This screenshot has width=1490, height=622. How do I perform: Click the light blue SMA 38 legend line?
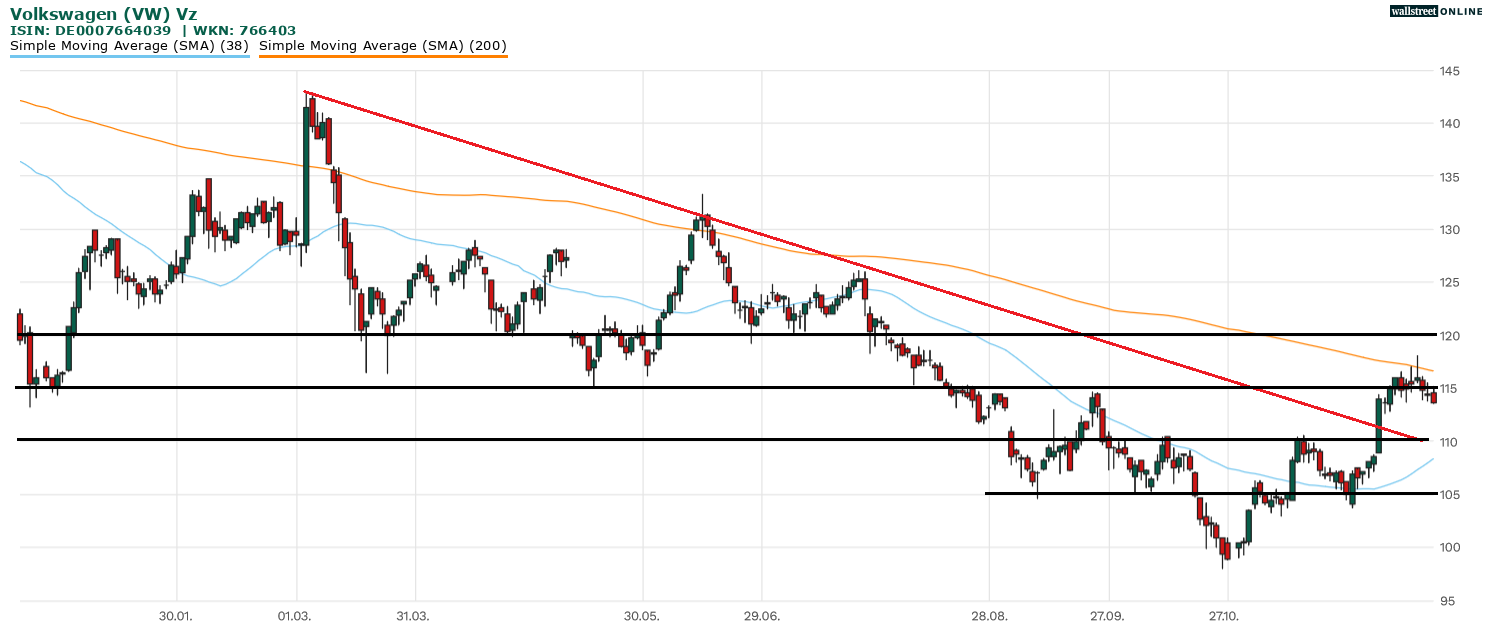click(129, 56)
